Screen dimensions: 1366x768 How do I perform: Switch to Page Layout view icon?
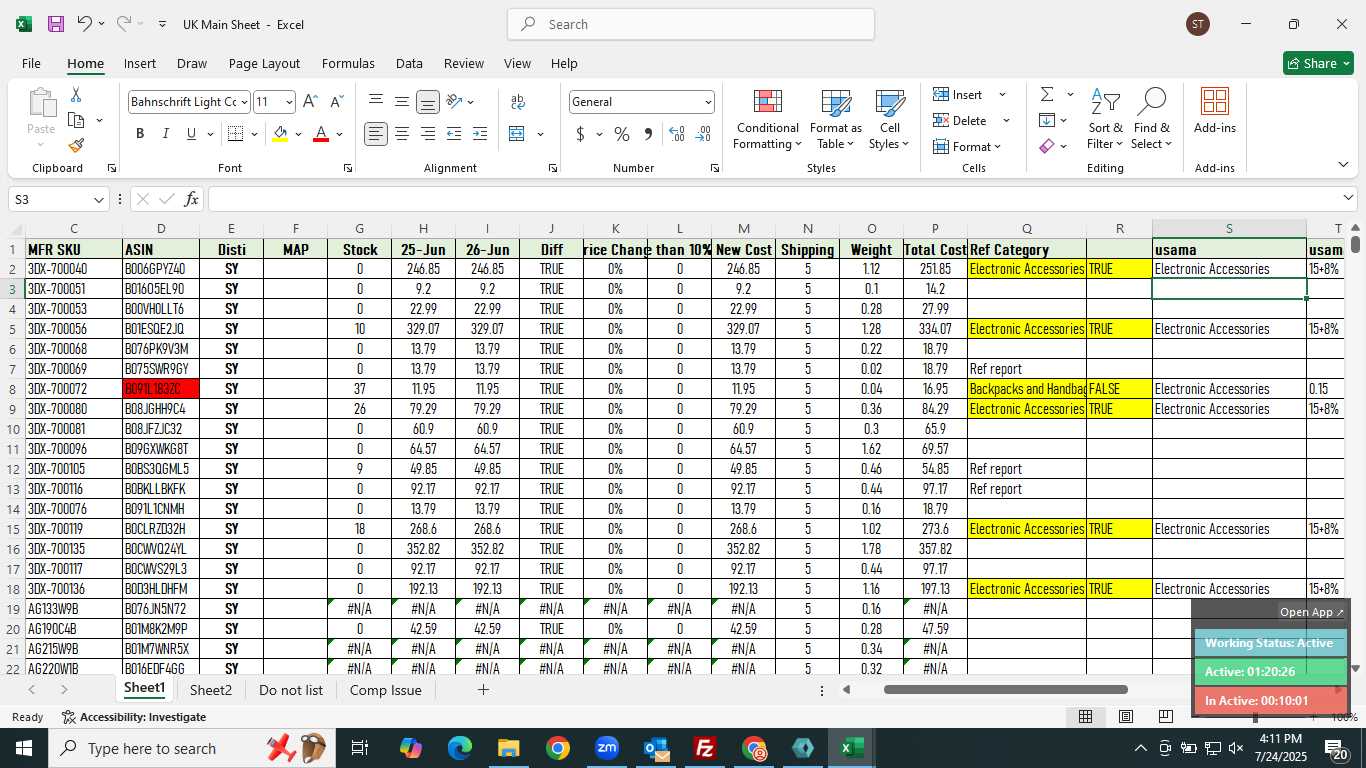pos(1125,716)
